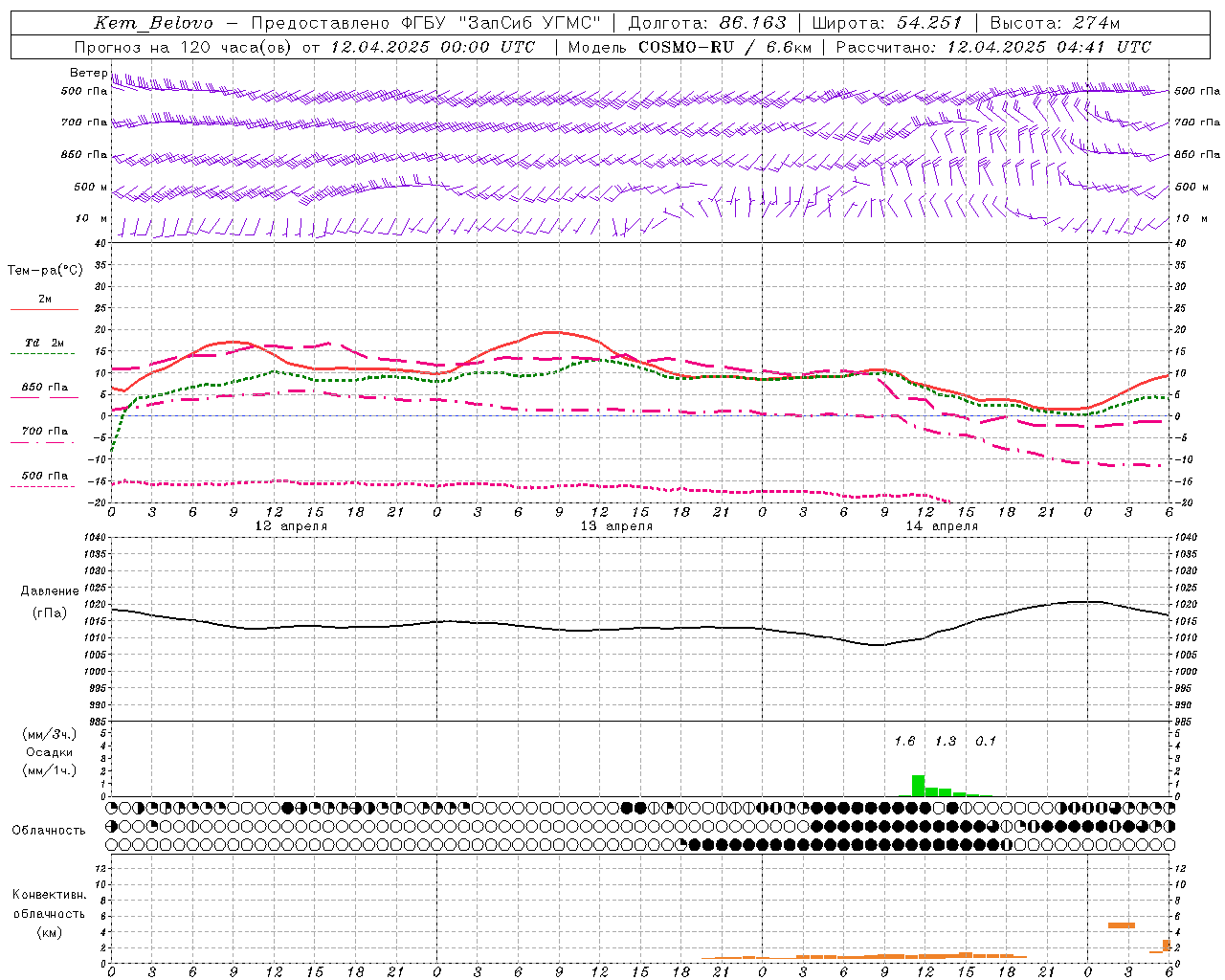Select the "Осадки" precipitation label
This screenshot has height=980, width=1225.
[50, 752]
